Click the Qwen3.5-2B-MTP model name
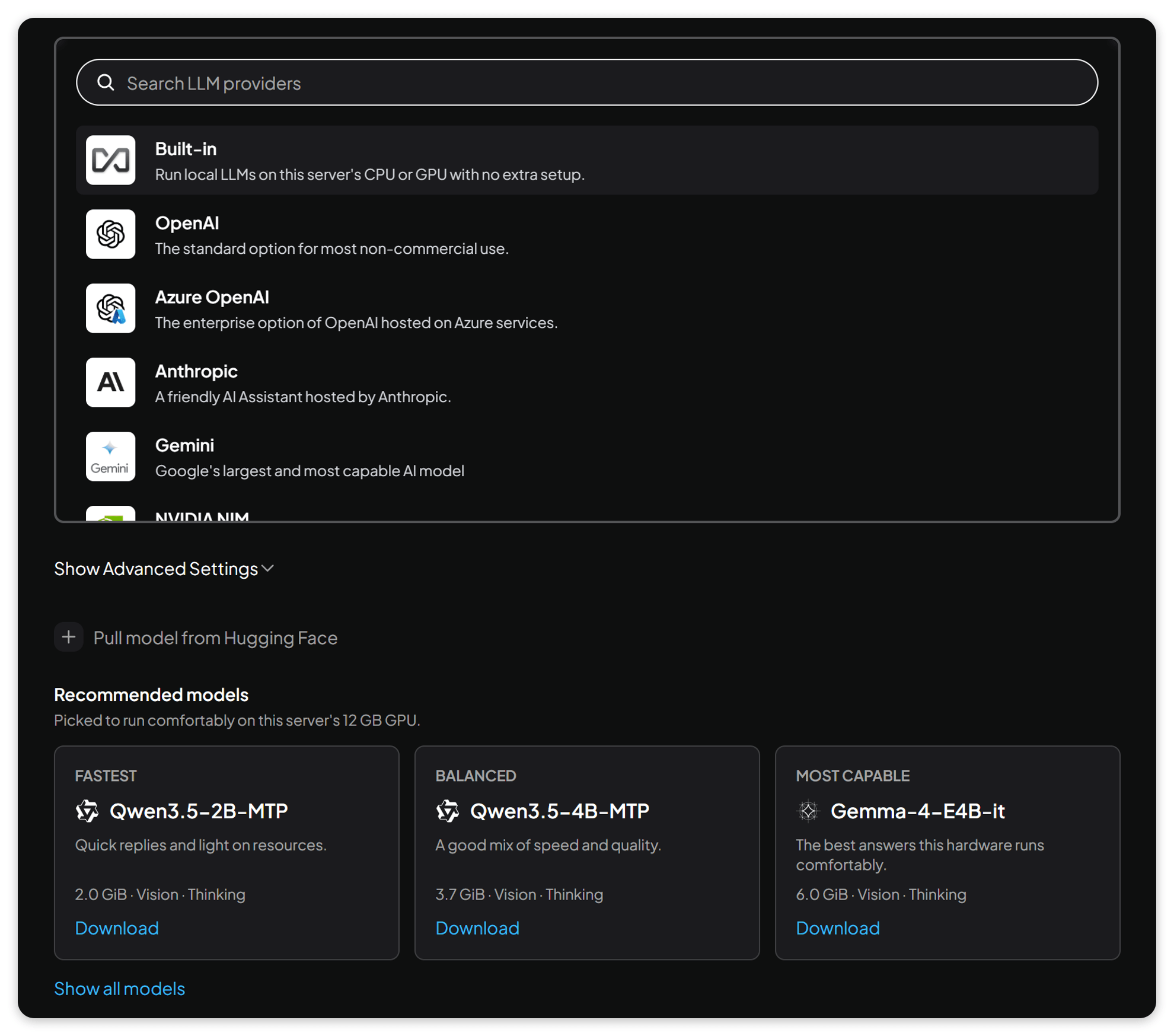 (199, 811)
